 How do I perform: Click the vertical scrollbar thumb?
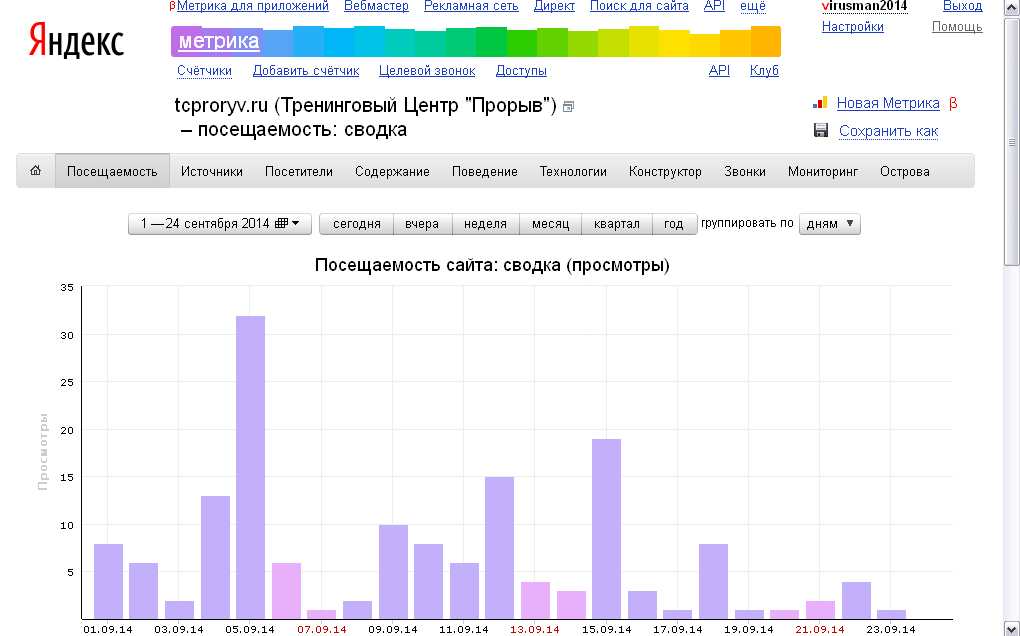click(x=1012, y=142)
